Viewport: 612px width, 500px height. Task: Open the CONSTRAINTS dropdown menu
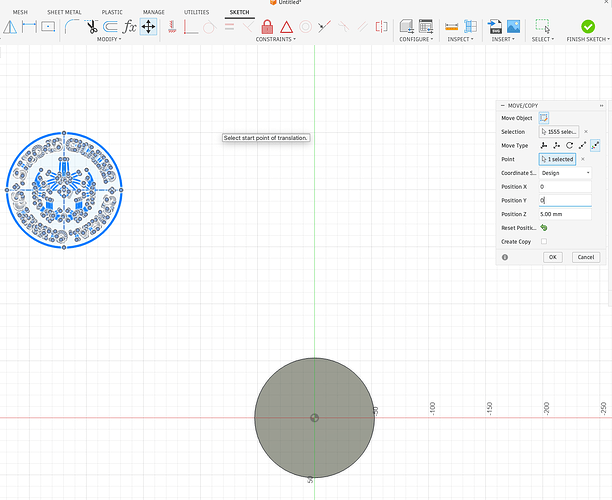pyautogui.click(x=276, y=39)
